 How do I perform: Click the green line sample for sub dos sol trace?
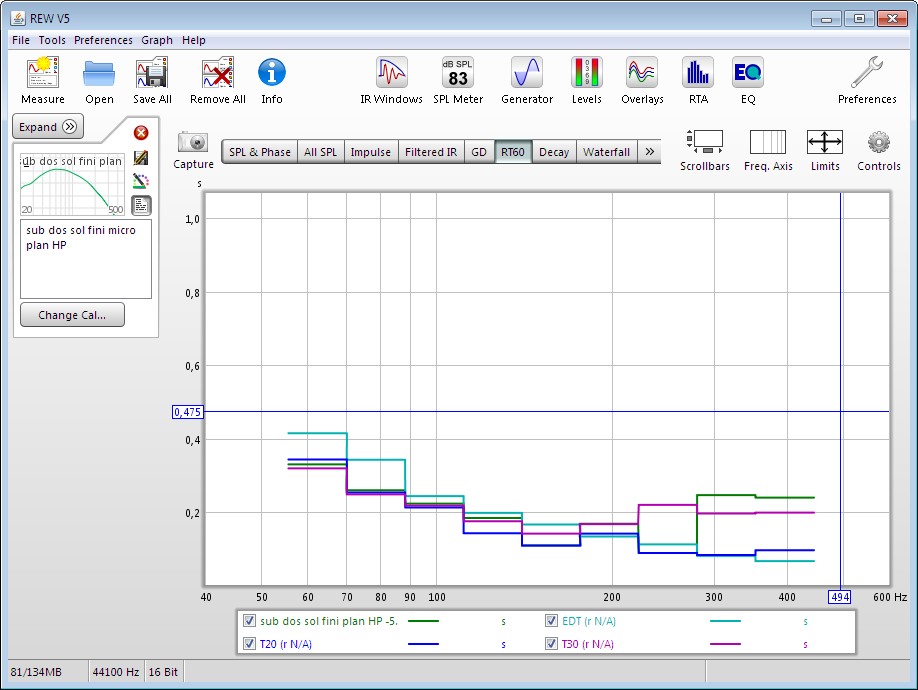click(x=423, y=621)
